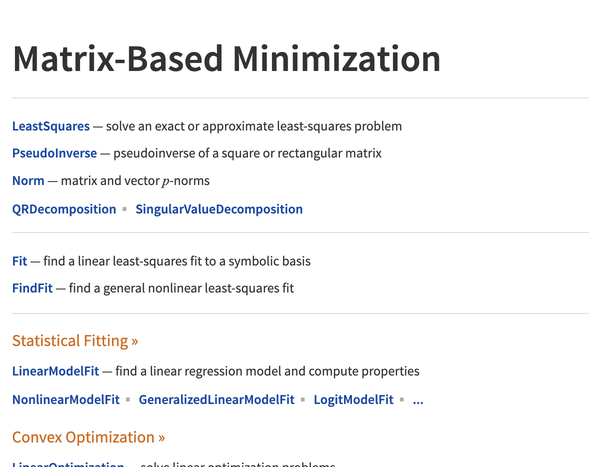Go to the Norm function page
Screen dimensions: 601x467
[28, 181]
